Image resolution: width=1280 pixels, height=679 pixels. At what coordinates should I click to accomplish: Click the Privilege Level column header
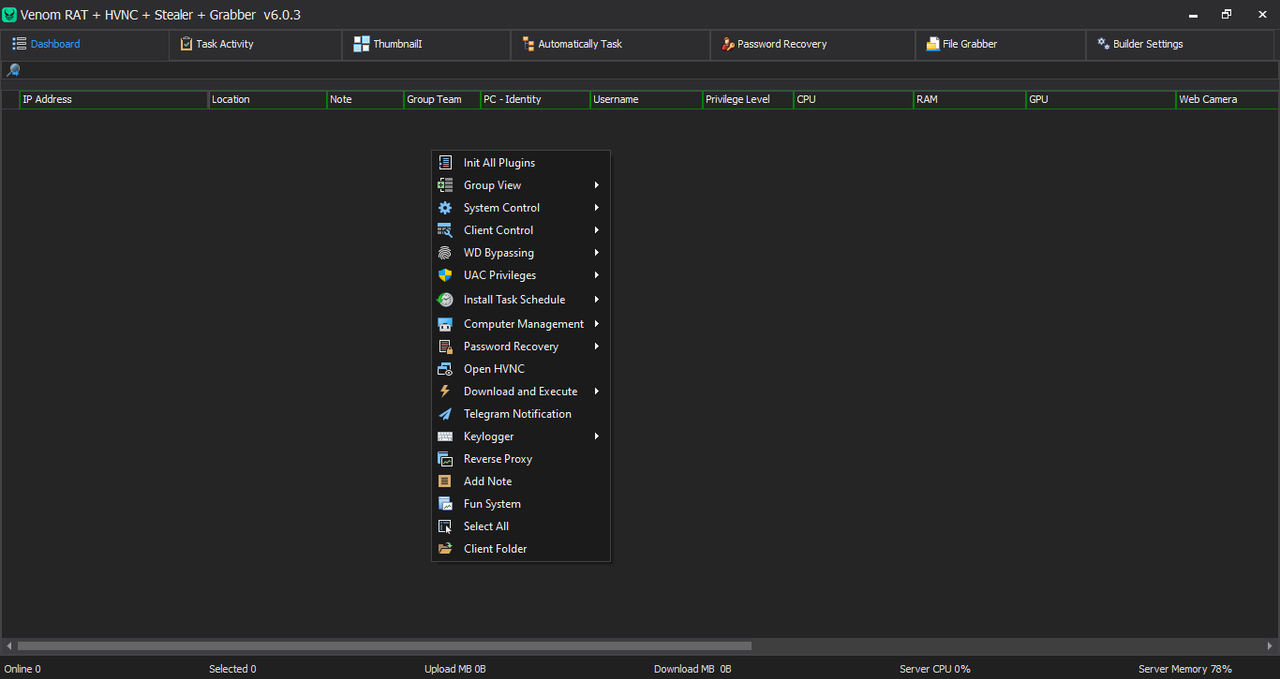748,99
